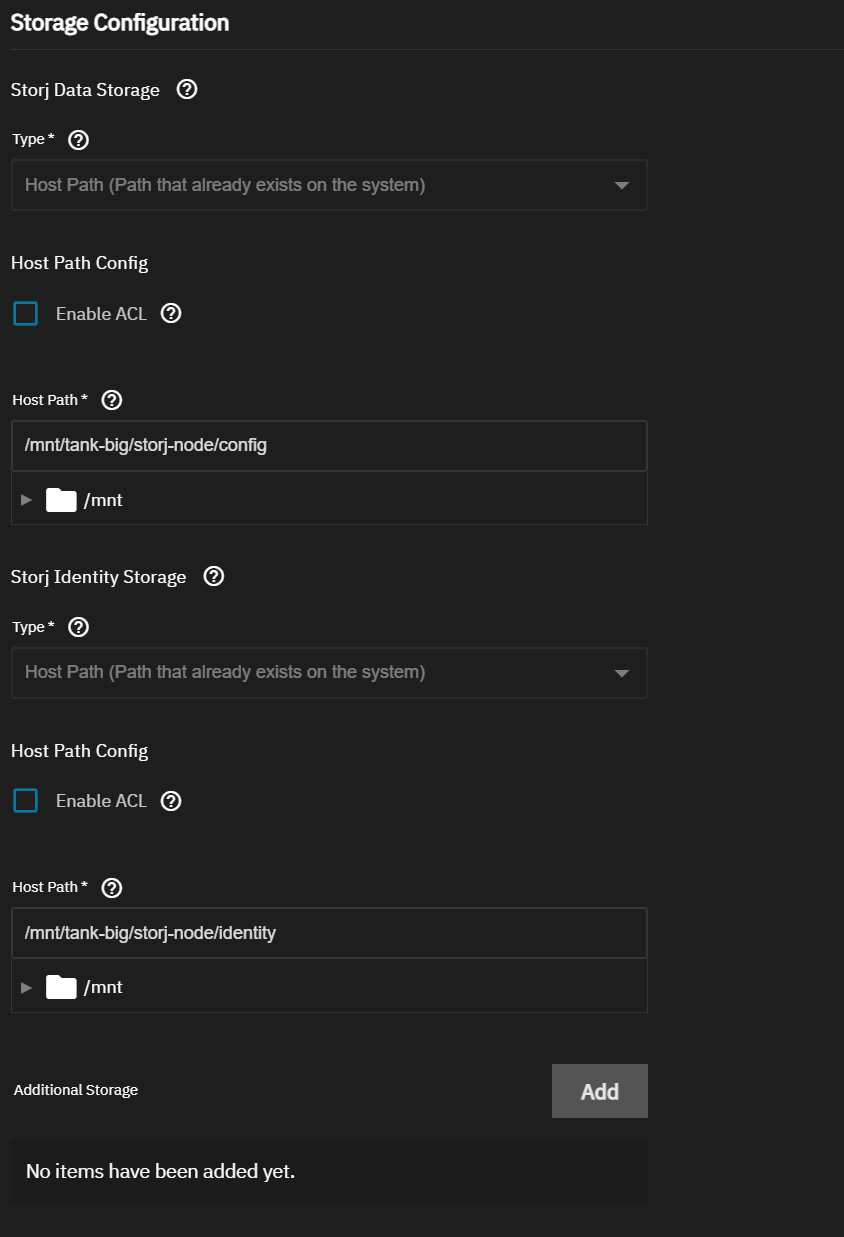The height and width of the screenshot is (1237, 844).
Task: Enable ACL for Storj Identity Storage
Action: pos(25,801)
